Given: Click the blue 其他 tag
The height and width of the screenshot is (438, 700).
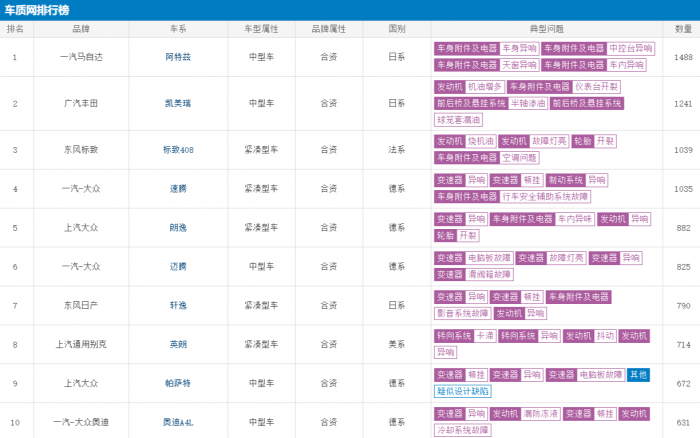Looking at the screenshot, I should [638, 375].
